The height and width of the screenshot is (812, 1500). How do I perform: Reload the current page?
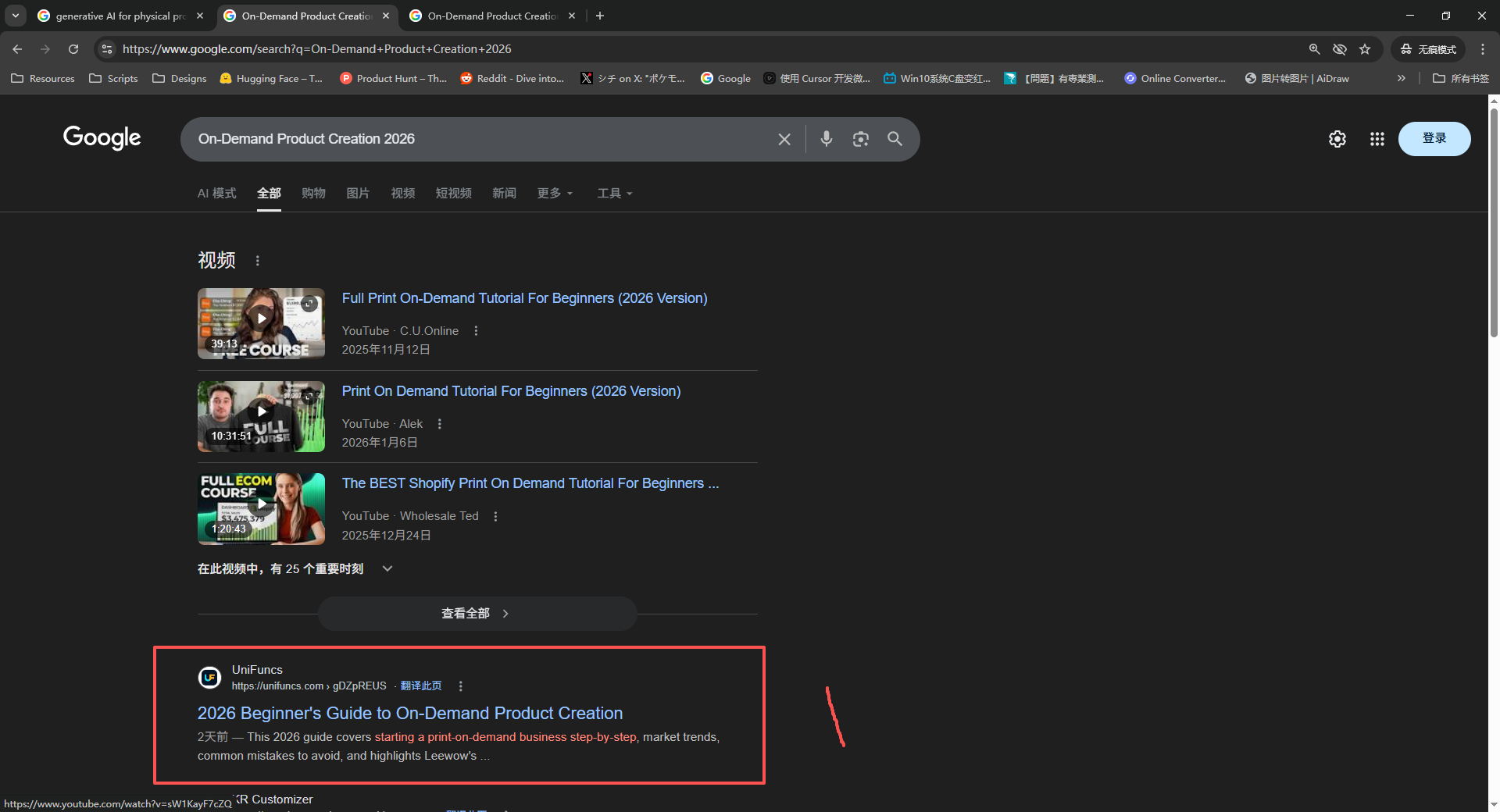pyautogui.click(x=73, y=48)
